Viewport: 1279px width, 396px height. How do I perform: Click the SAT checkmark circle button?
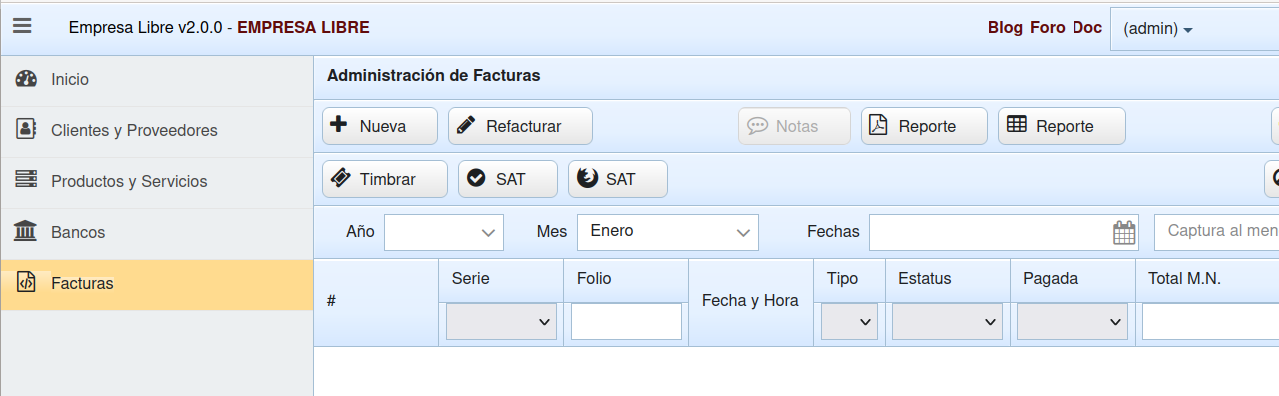pos(508,179)
